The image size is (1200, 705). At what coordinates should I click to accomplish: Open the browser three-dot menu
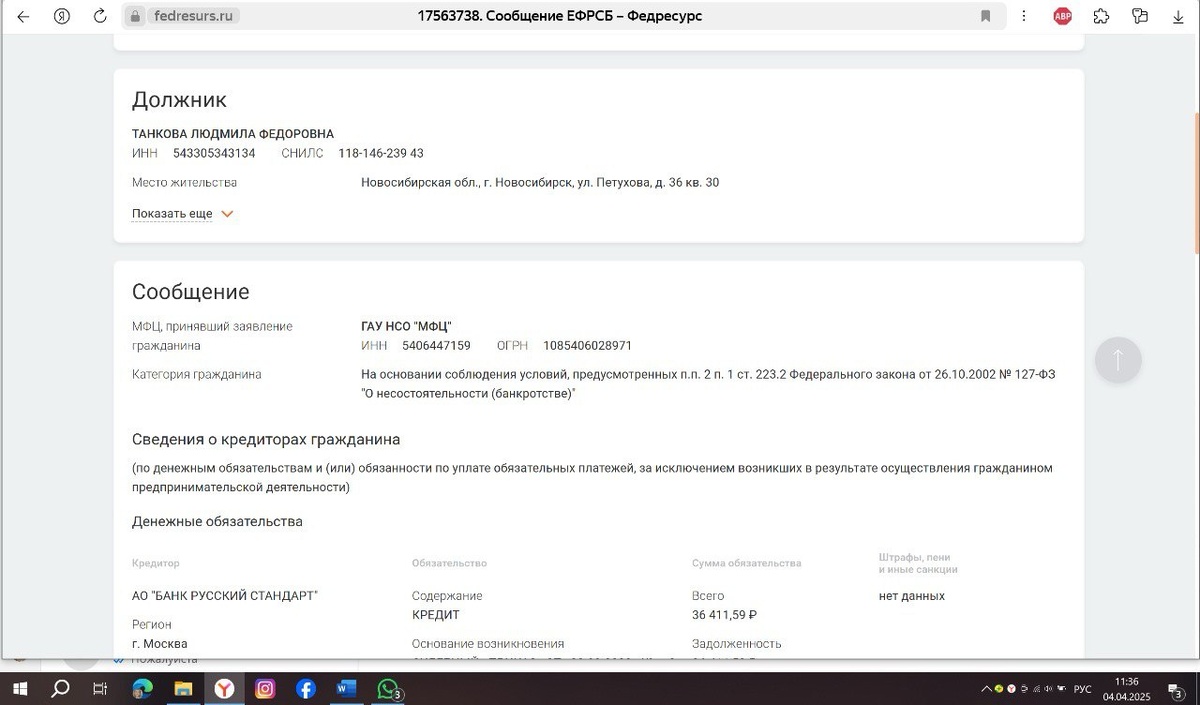click(1023, 16)
